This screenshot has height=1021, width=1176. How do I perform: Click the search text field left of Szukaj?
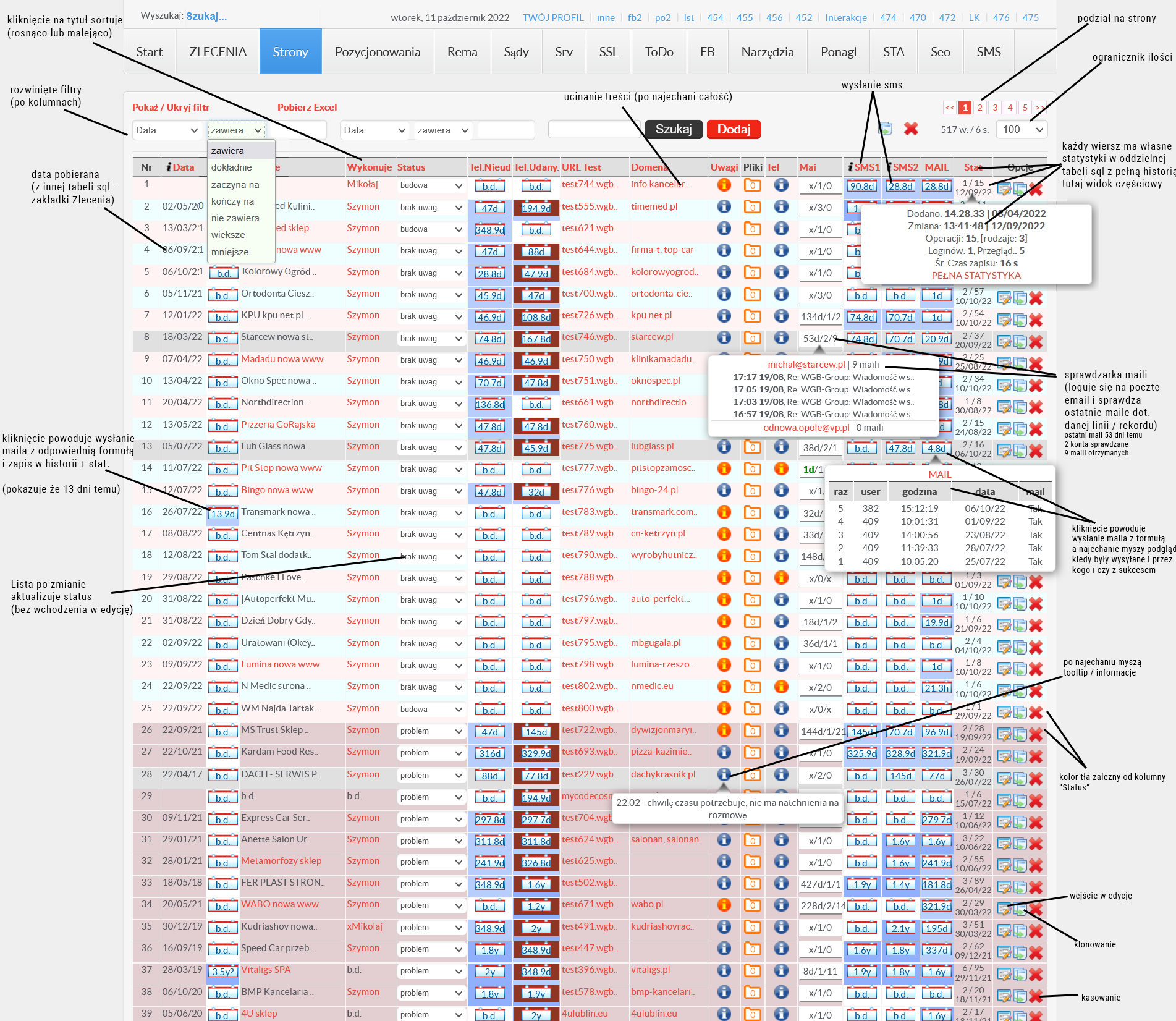pos(594,130)
